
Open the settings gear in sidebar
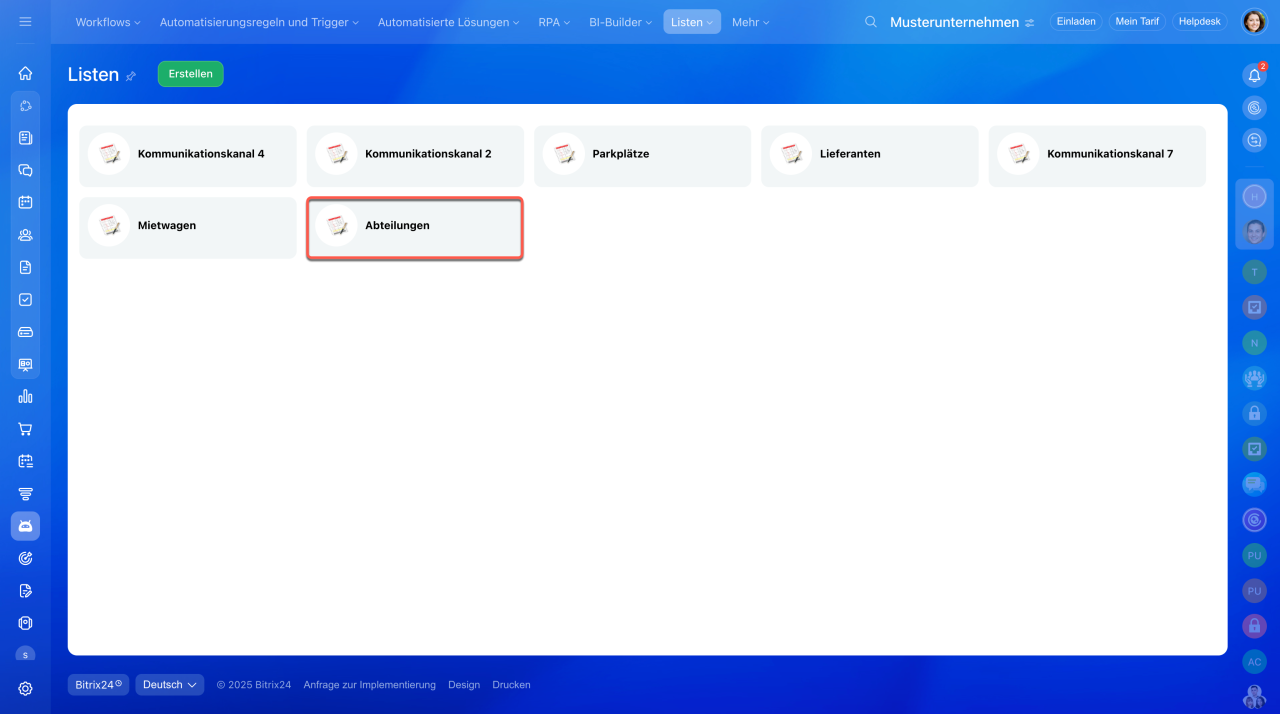[25, 688]
